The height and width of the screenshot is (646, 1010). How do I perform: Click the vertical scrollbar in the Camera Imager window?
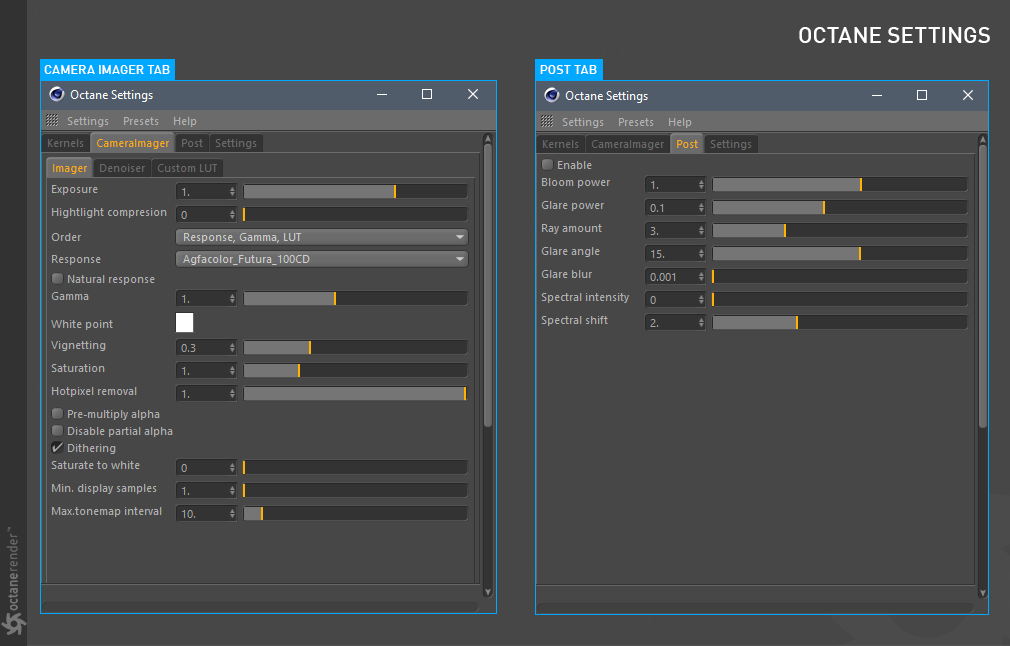[x=488, y=285]
